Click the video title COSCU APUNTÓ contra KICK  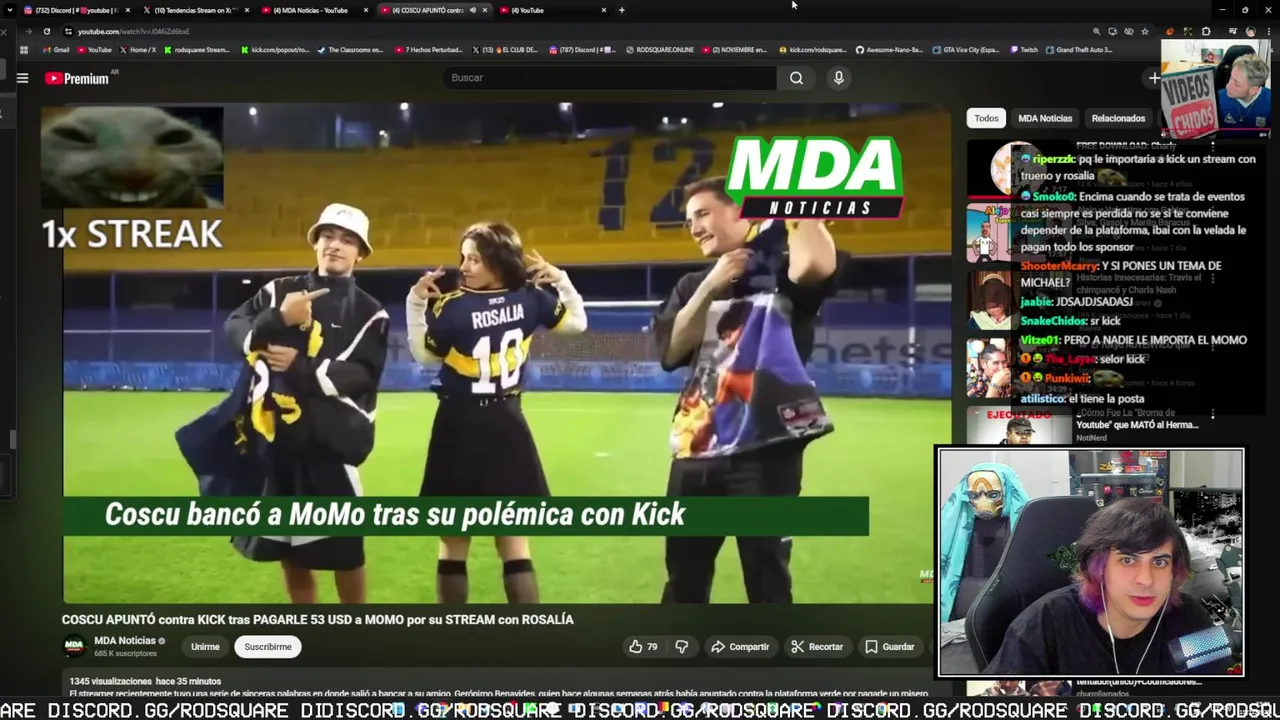point(318,620)
